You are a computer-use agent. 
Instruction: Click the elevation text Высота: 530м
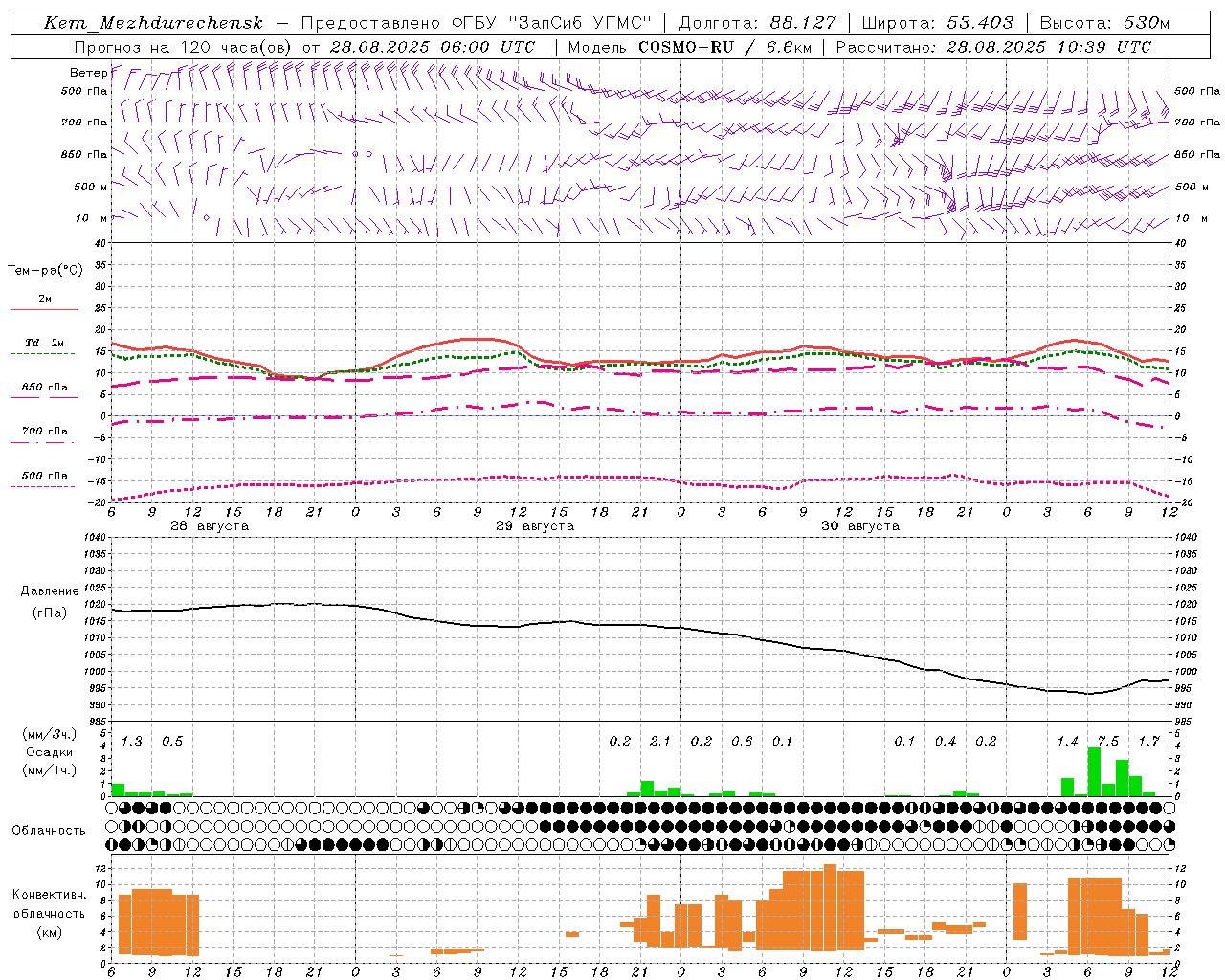(1104, 23)
